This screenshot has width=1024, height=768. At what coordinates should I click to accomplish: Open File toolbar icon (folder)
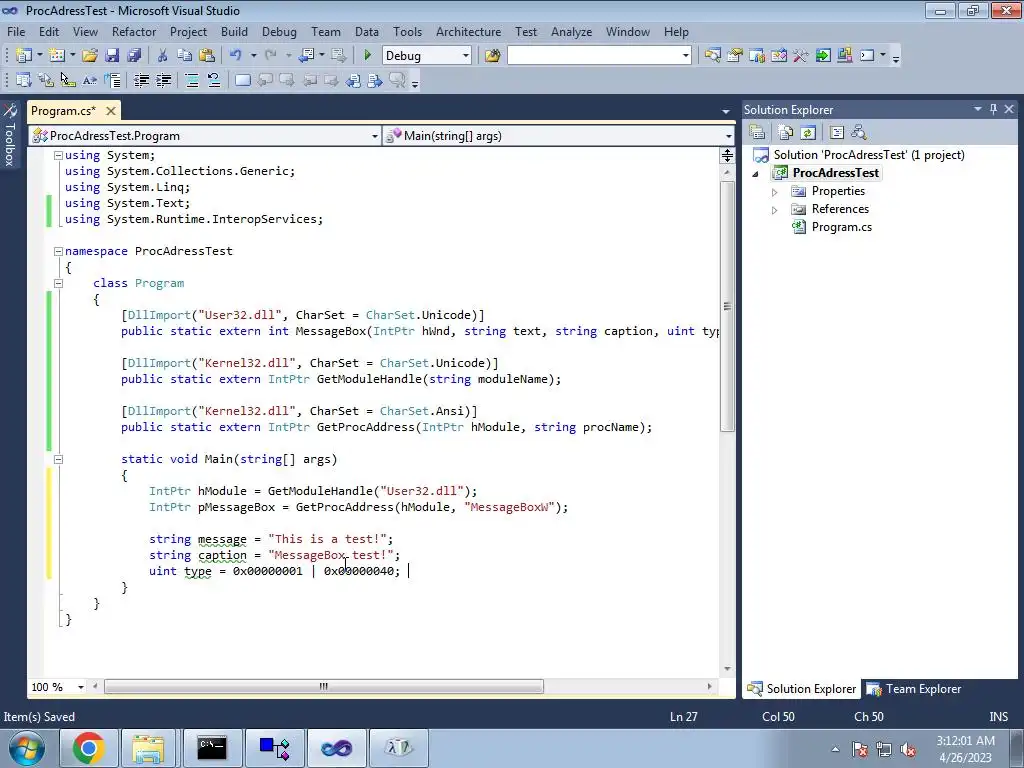click(x=89, y=56)
